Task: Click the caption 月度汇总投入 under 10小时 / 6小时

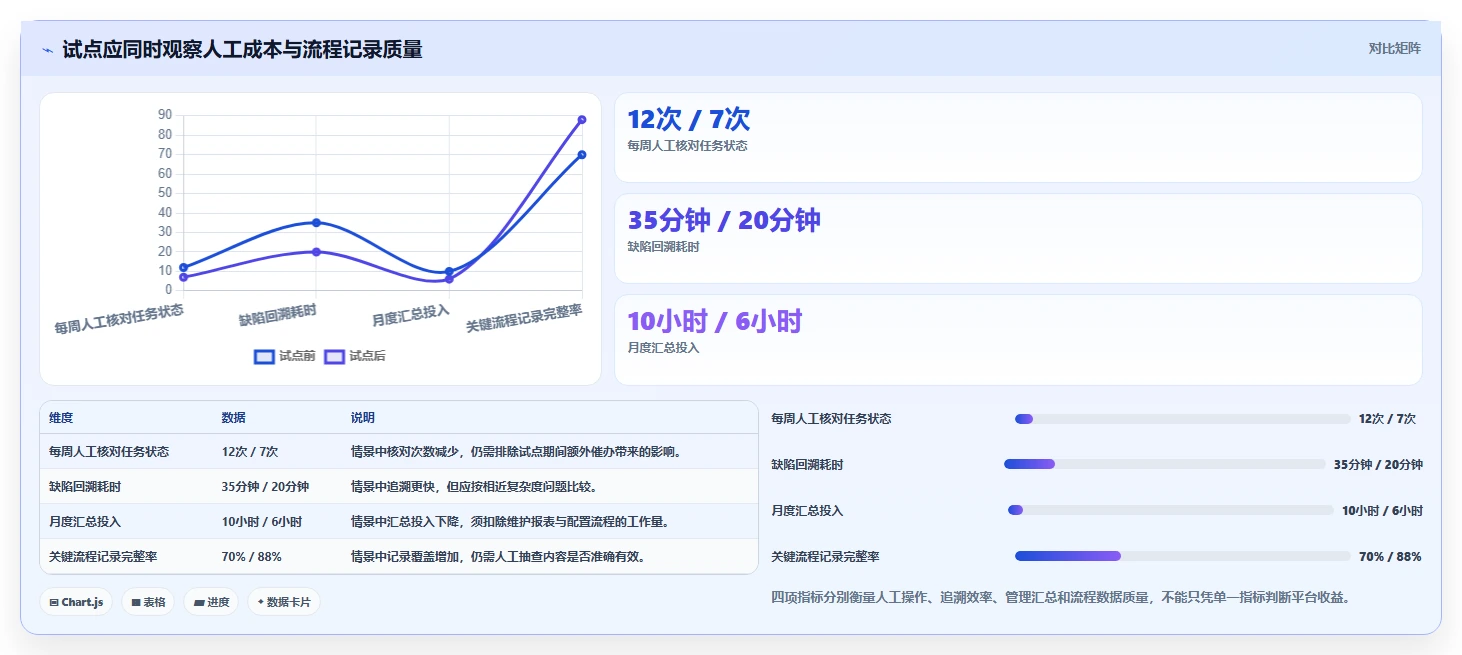Action: 663,348
